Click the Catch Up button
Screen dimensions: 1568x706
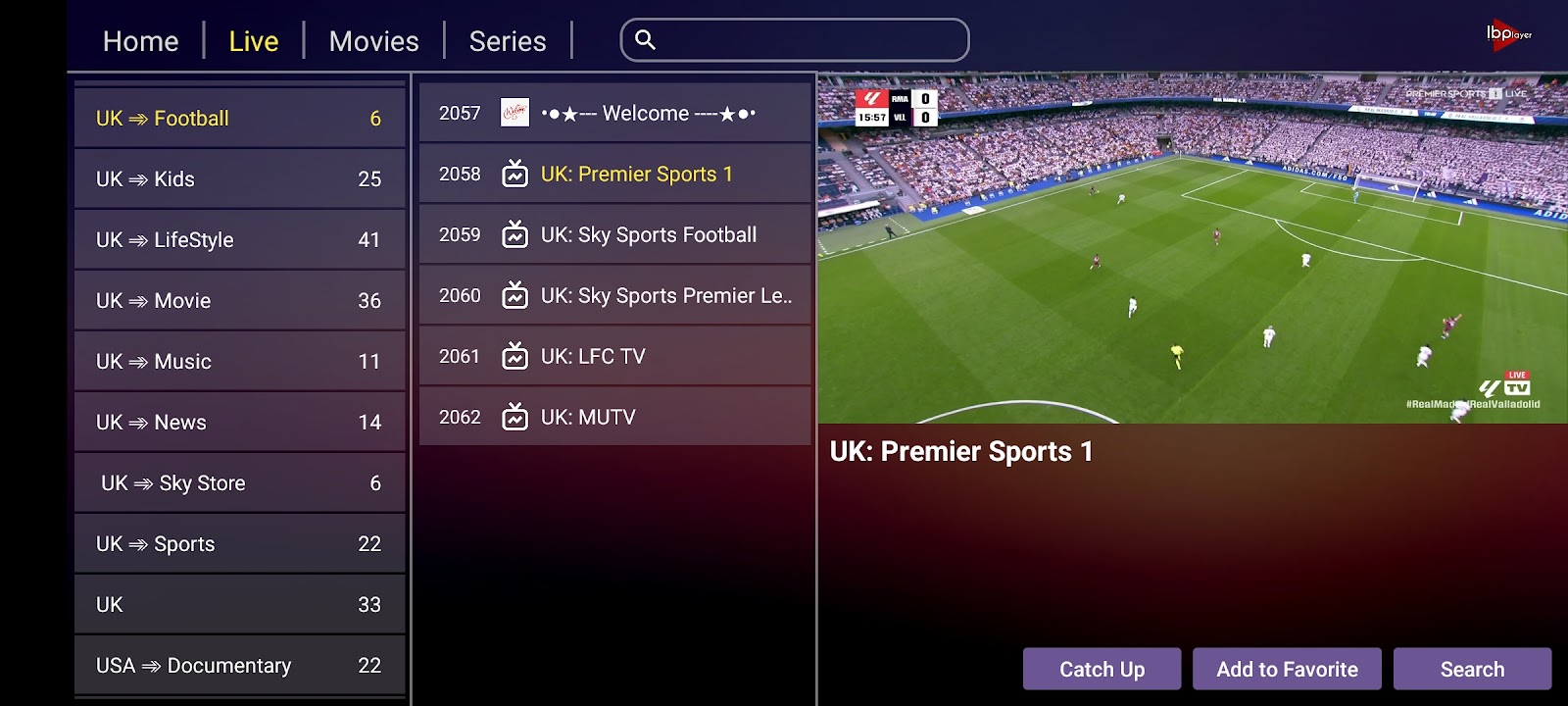(x=1102, y=669)
